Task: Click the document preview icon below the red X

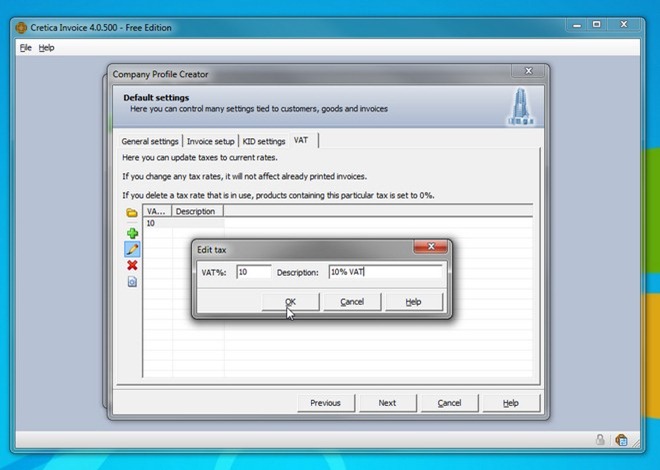Action: pyautogui.click(x=132, y=281)
